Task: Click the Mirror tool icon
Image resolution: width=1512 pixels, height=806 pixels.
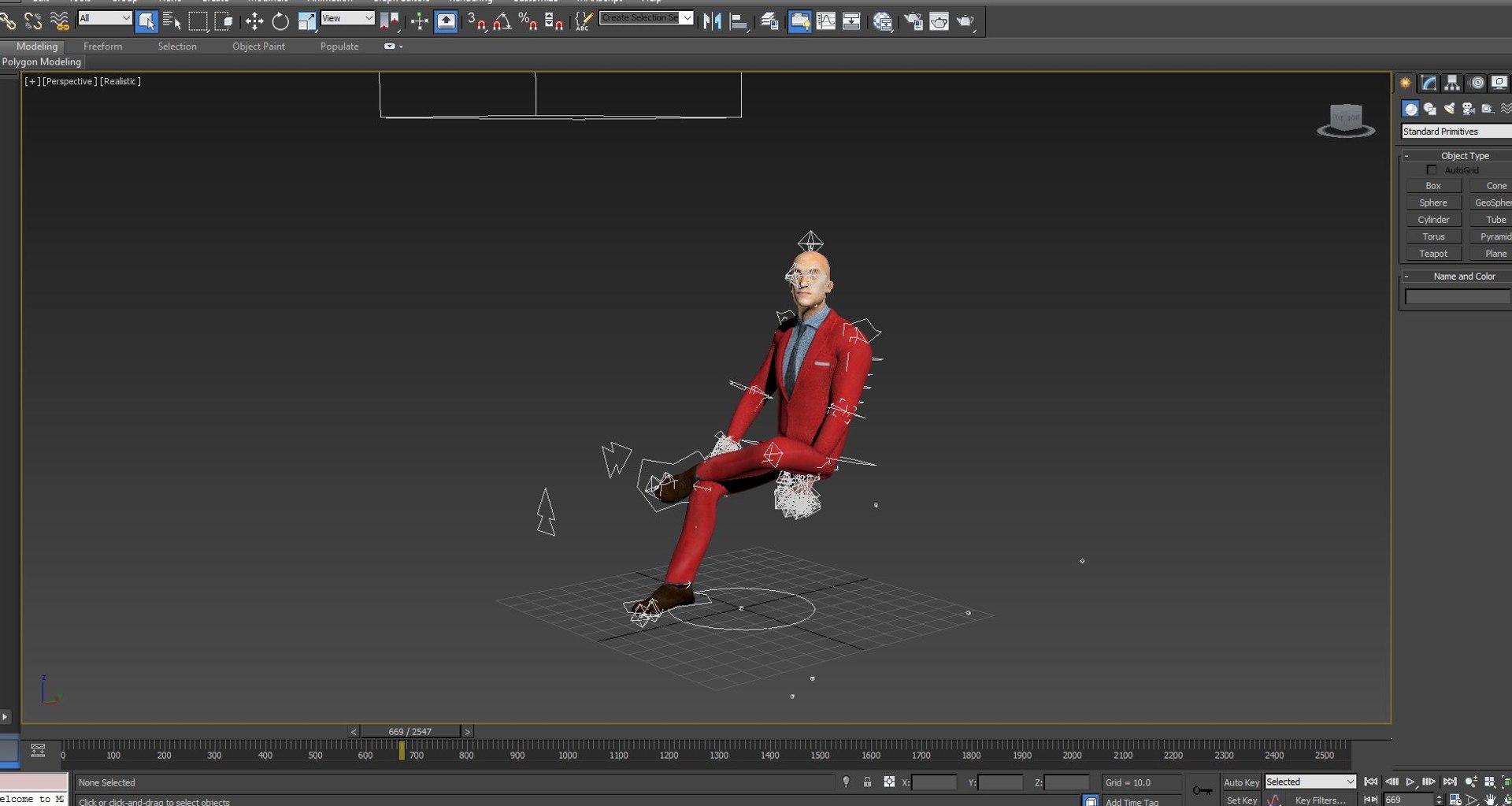Action: coord(712,21)
